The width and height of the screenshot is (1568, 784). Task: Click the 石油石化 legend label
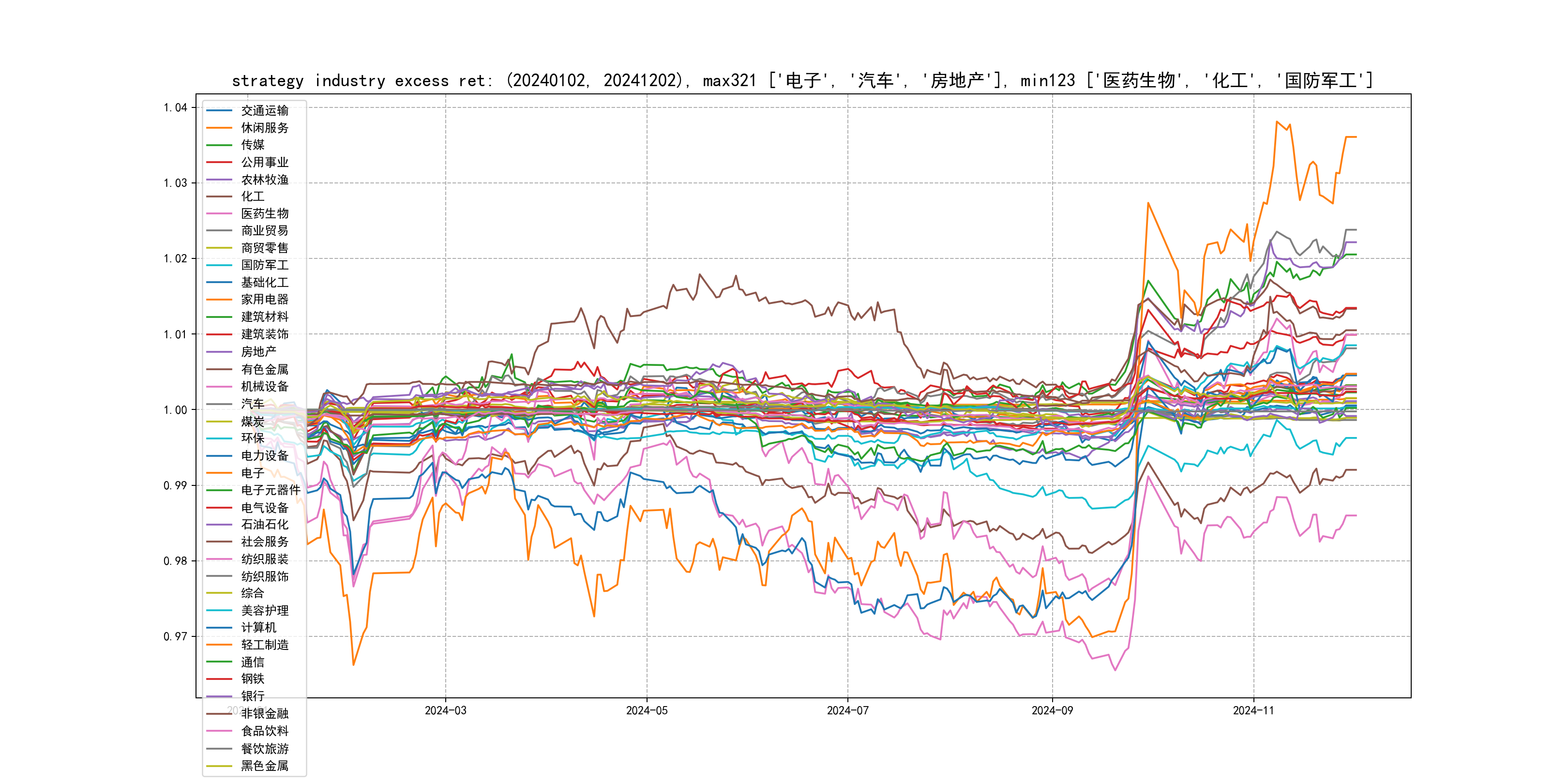(264, 524)
